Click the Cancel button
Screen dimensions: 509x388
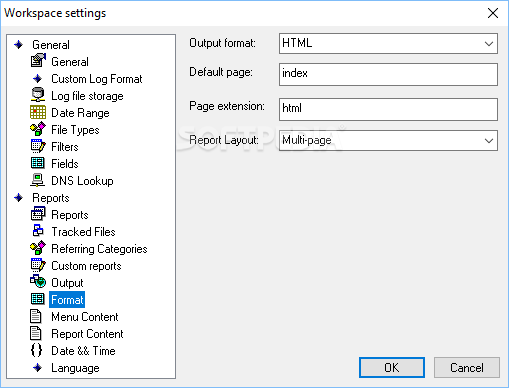pos(467,368)
